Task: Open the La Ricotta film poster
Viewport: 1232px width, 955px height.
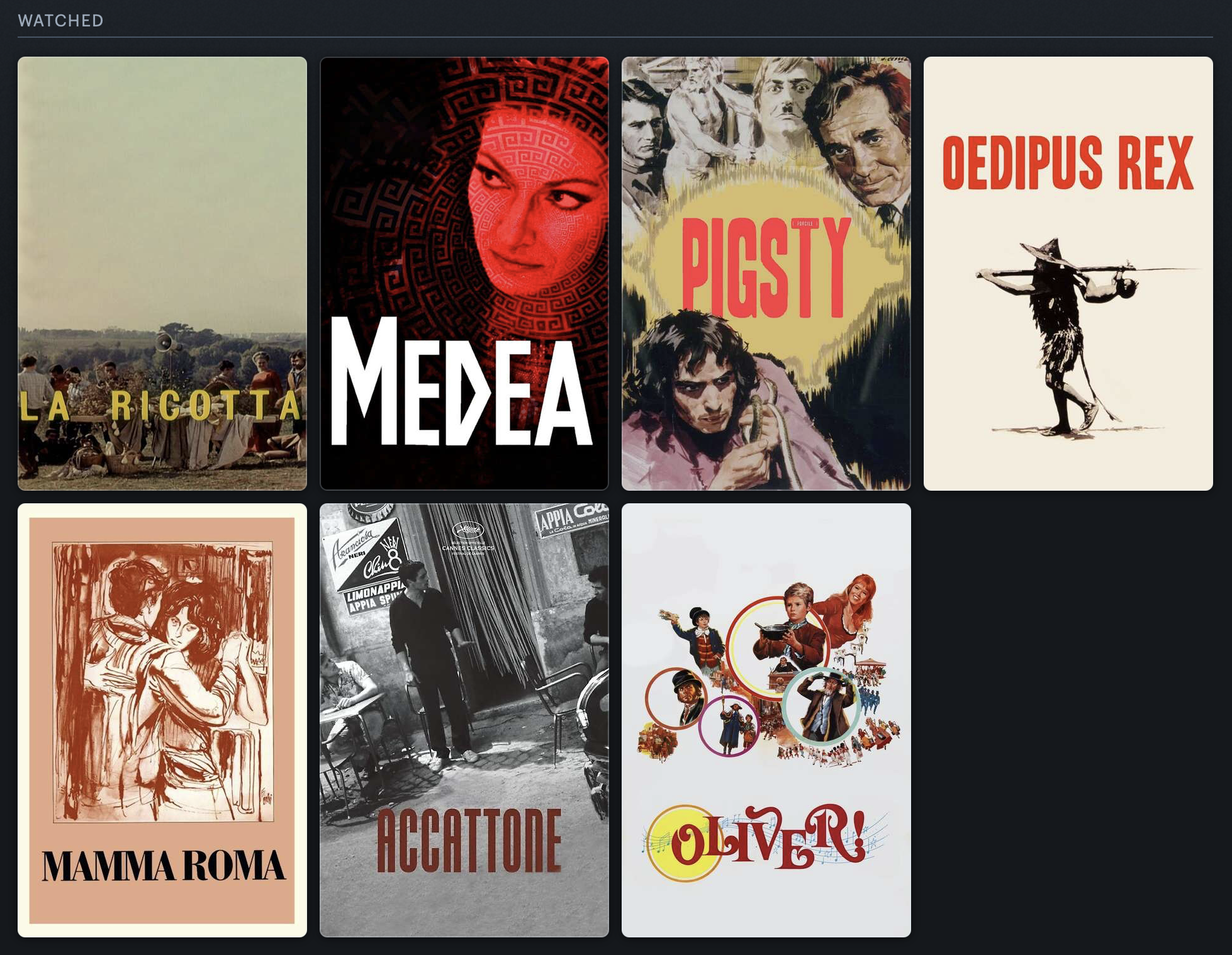Action: [x=162, y=274]
